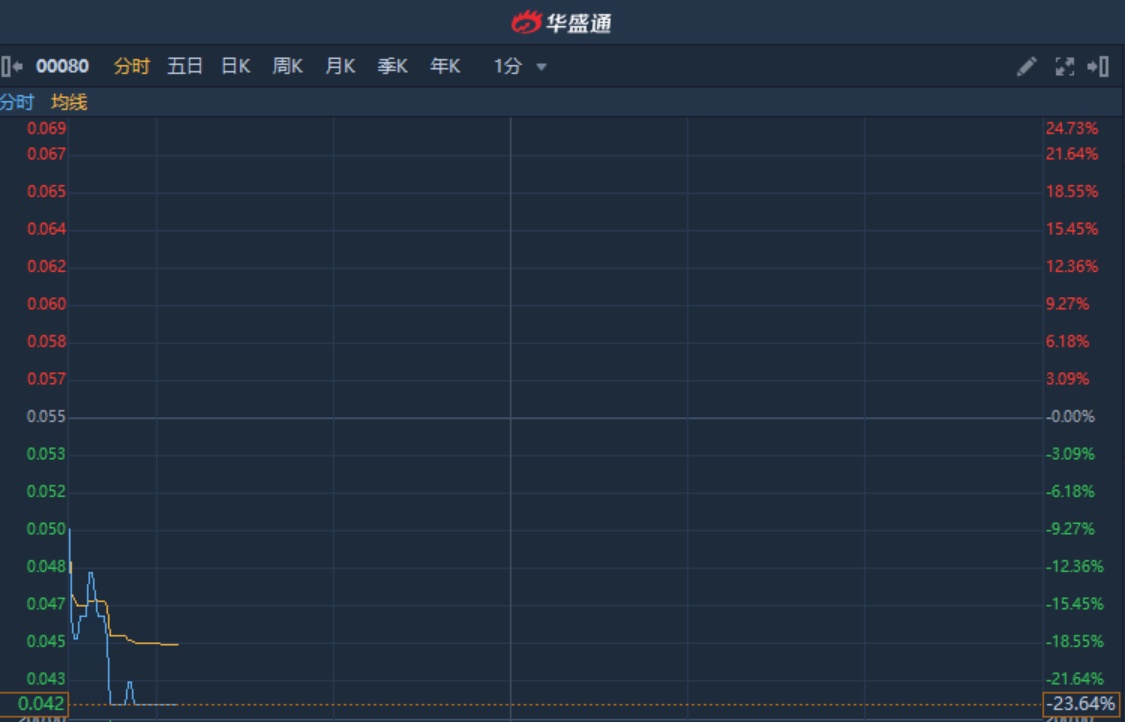Open the 年K chart tab
1125x722 pixels.
pos(445,67)
